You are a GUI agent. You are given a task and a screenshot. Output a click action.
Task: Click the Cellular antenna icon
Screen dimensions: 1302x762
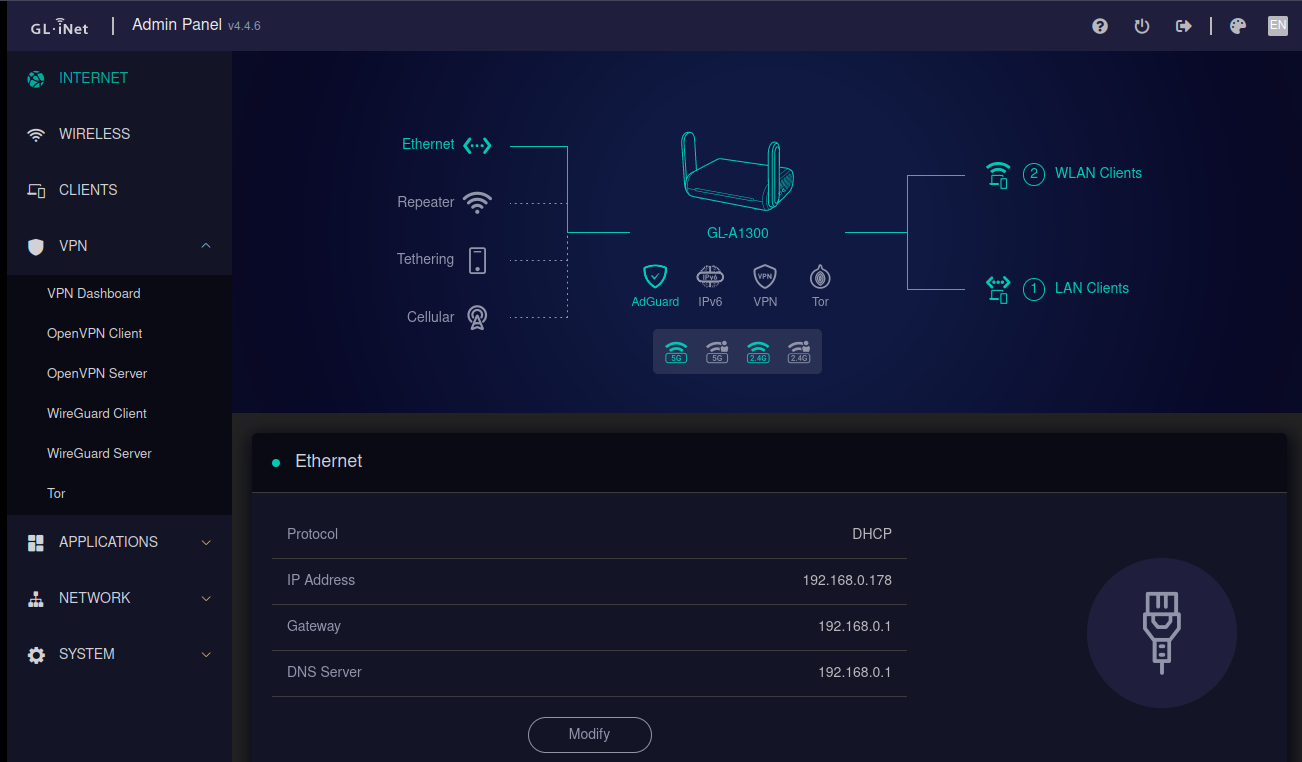click(477, 318)
